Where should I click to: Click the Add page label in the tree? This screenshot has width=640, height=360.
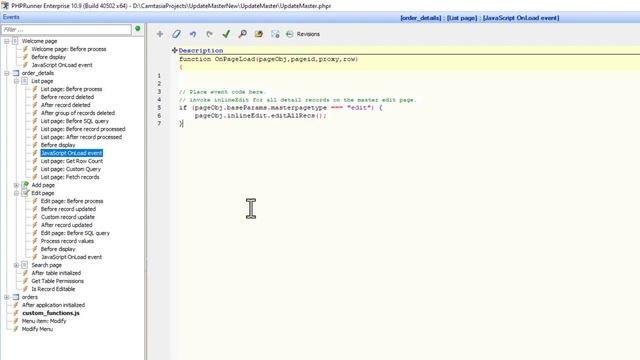coord(43,185)
